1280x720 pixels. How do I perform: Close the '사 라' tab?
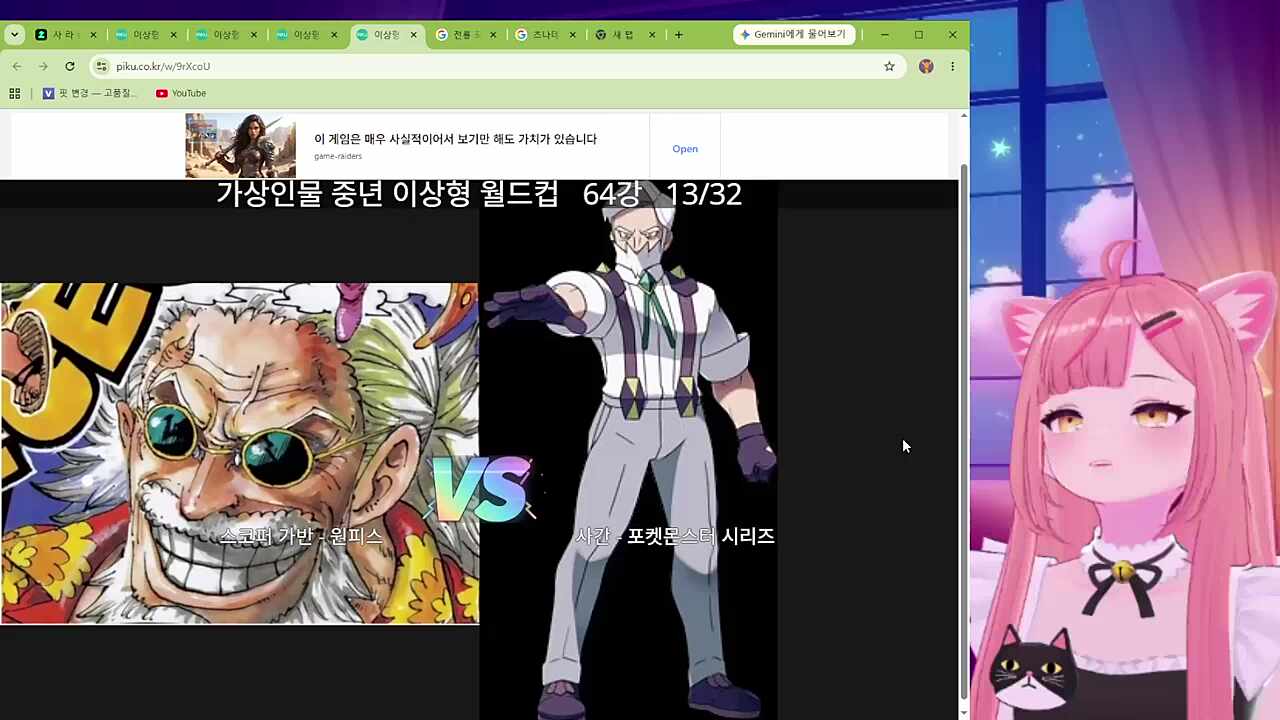[x=93, y=34]
